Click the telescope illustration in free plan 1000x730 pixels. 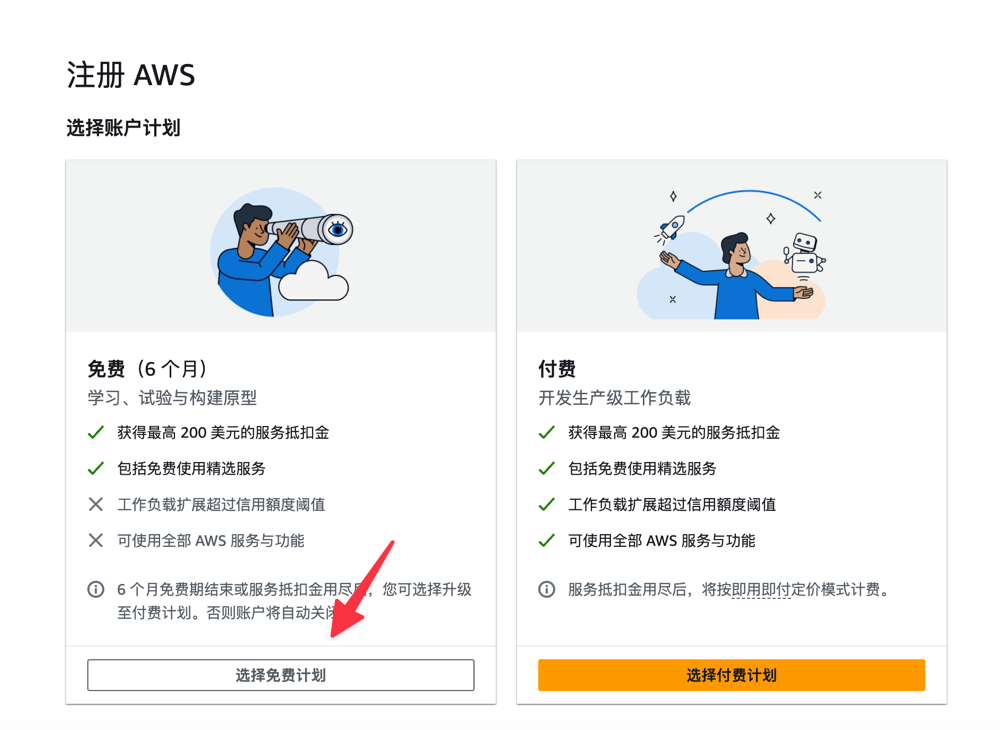click(x=281, y=251)
